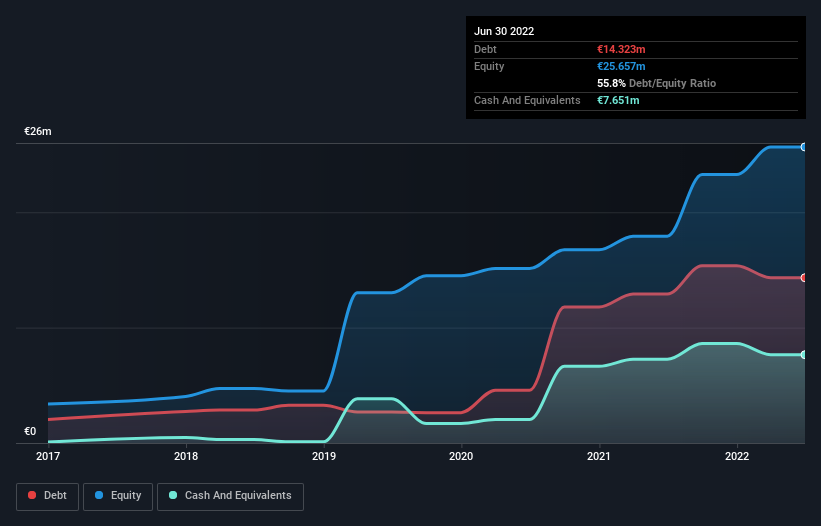821x526 pixels.
Task: Click the Debt label in tooltip
Action: 485,49
